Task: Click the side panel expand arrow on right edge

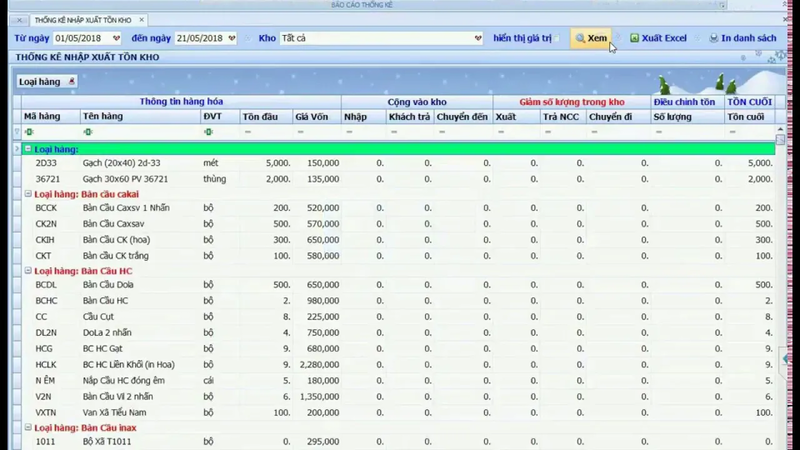Action: point(783,357)
